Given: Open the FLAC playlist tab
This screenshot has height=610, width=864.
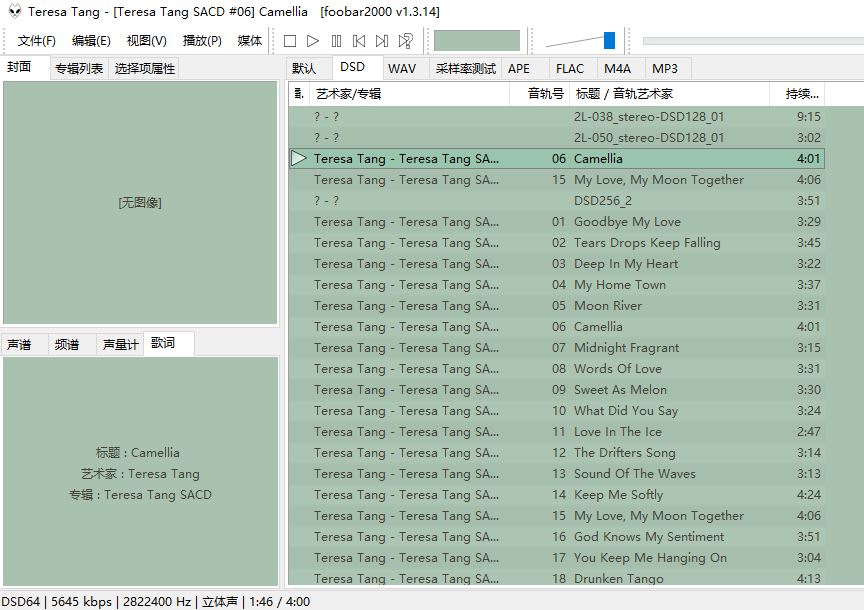Looking at the screenshot, I should tap(574, 69).
